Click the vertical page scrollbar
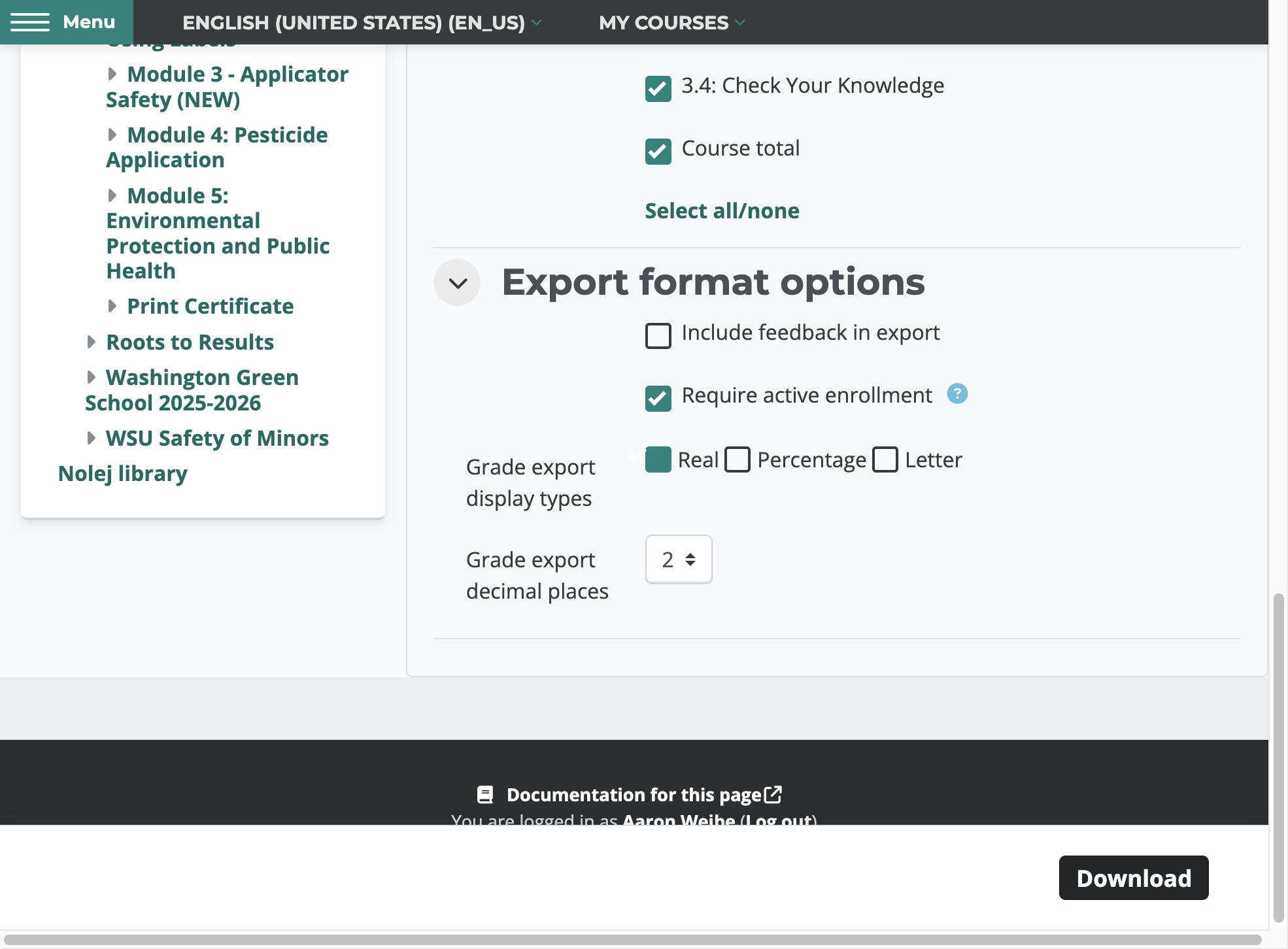Viewport: 1288px width, 949px height. [1279, 758]
